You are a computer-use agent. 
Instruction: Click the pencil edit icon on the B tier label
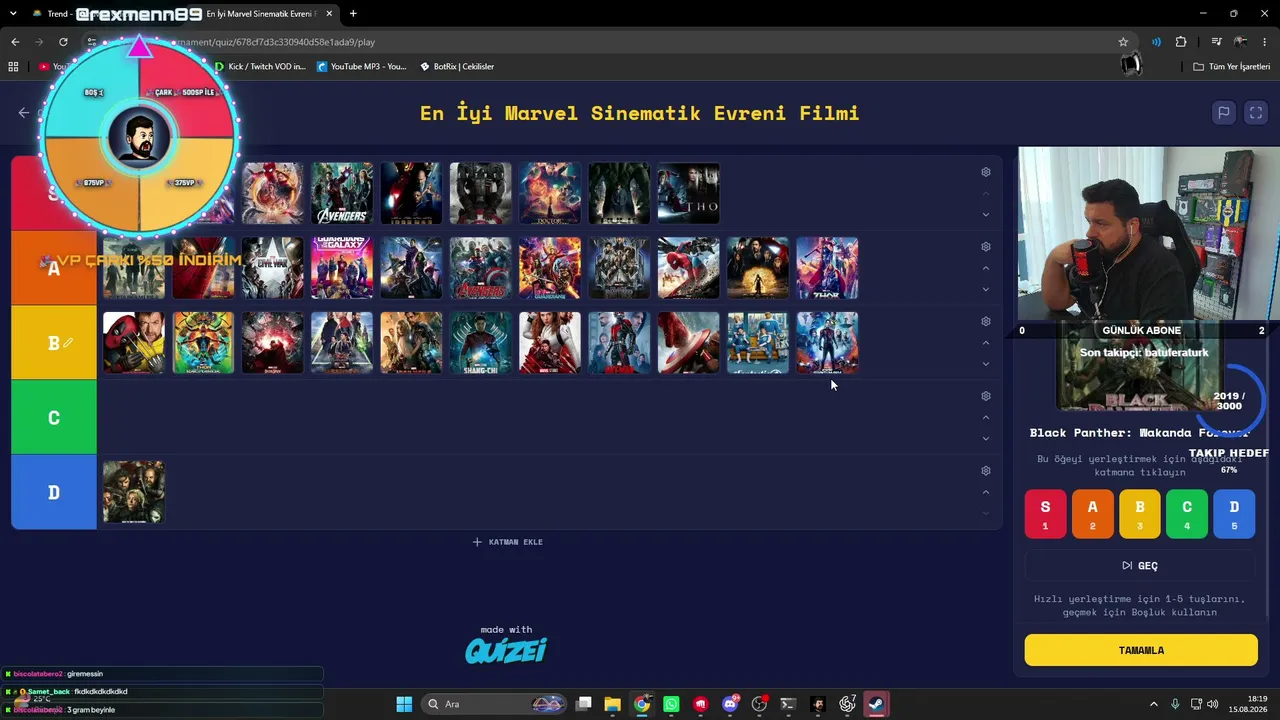68,343
